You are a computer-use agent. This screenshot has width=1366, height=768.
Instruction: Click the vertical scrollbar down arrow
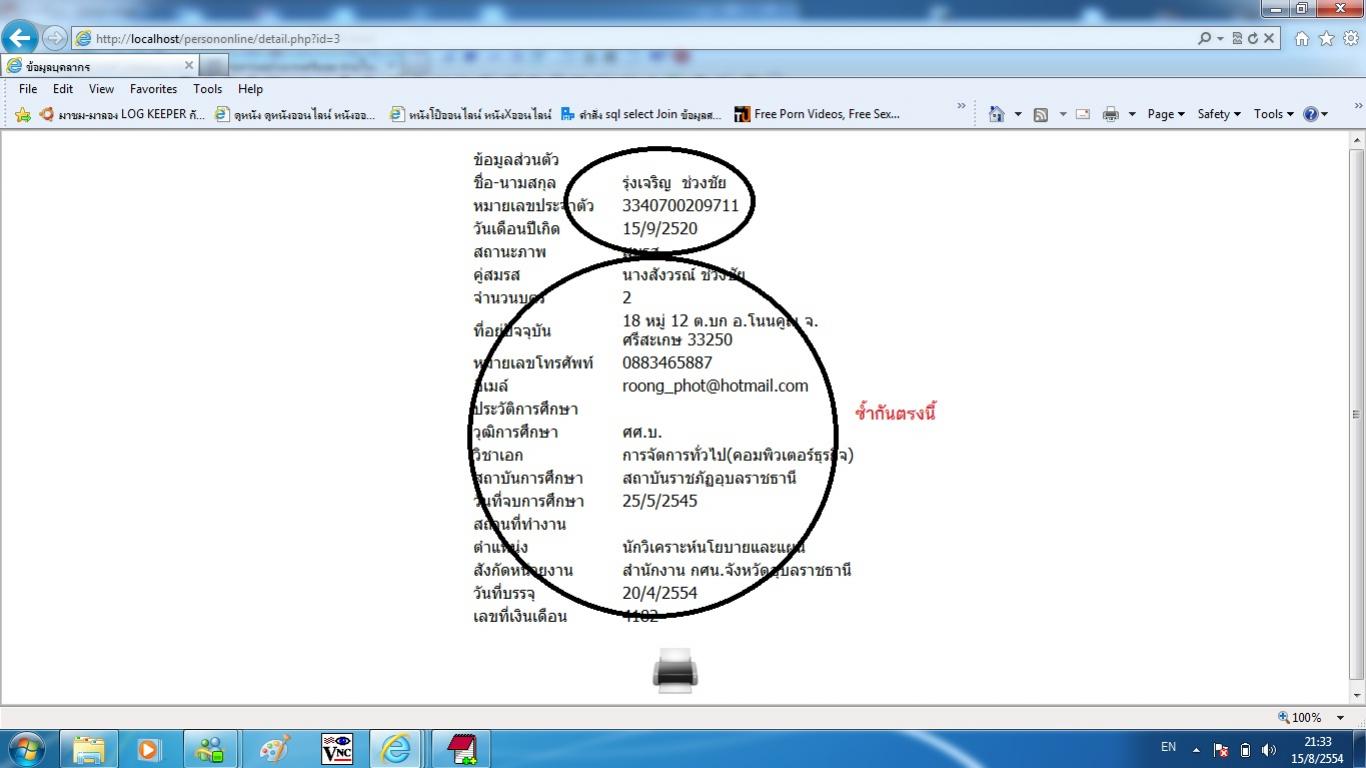coord(1357,696)
